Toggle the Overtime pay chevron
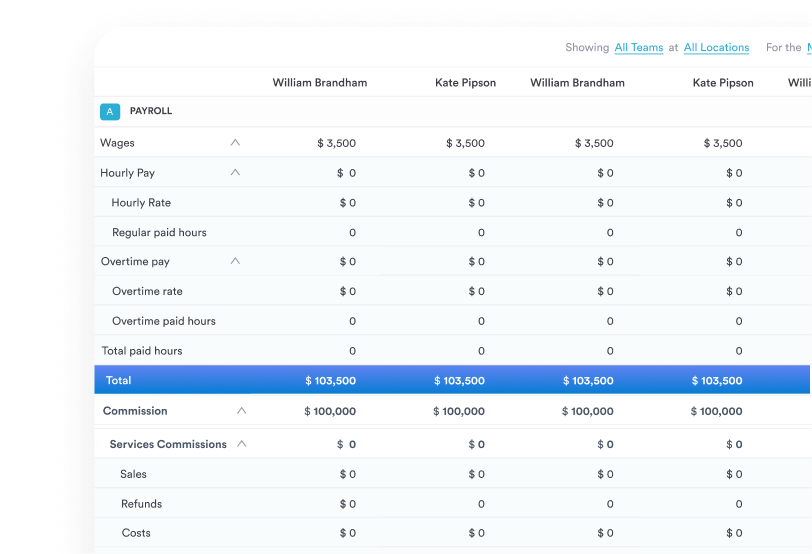 (x=235, y=262)
